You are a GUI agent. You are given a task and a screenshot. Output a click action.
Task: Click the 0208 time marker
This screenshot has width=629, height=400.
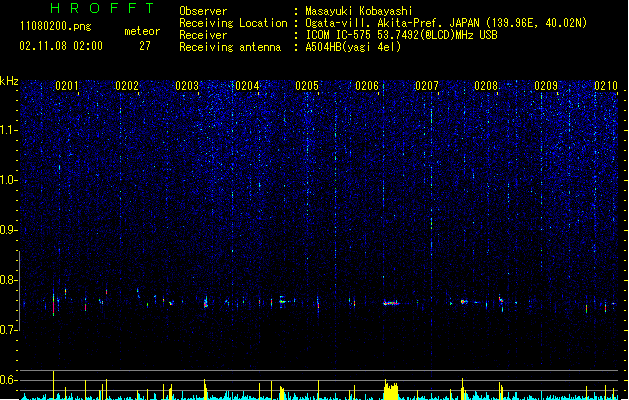(x=486, y=86)
